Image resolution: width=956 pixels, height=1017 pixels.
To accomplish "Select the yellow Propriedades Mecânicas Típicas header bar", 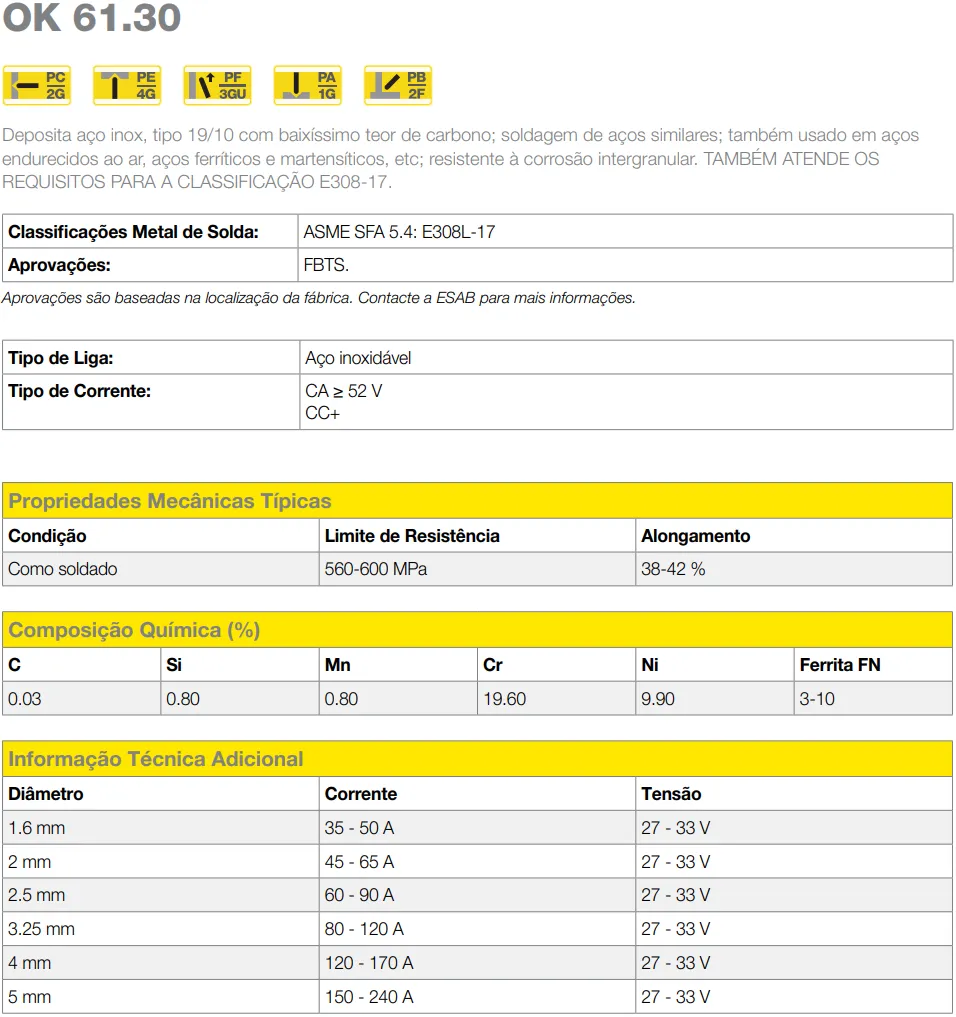I will [x=477, y=501].
